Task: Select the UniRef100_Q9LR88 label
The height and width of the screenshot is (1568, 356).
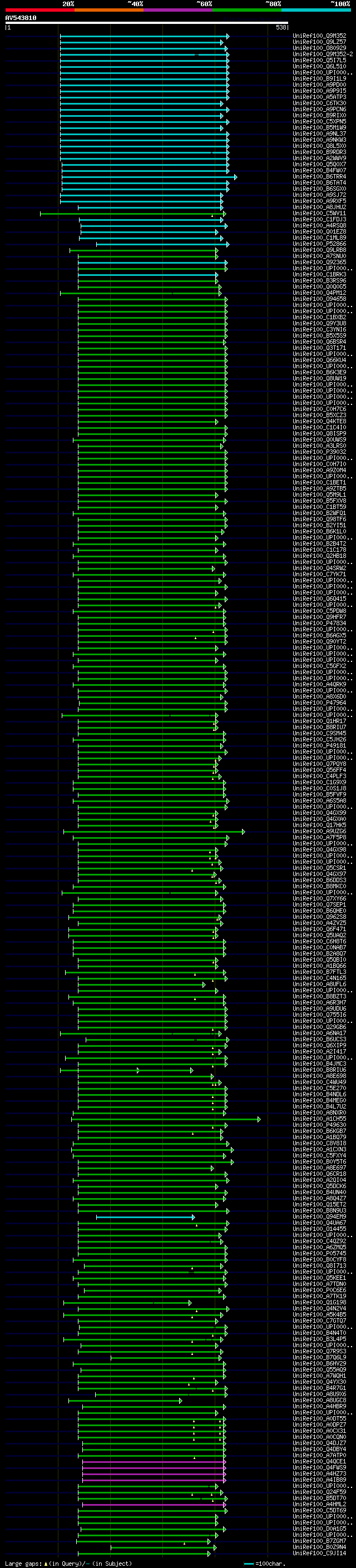Action: (319, 250)
